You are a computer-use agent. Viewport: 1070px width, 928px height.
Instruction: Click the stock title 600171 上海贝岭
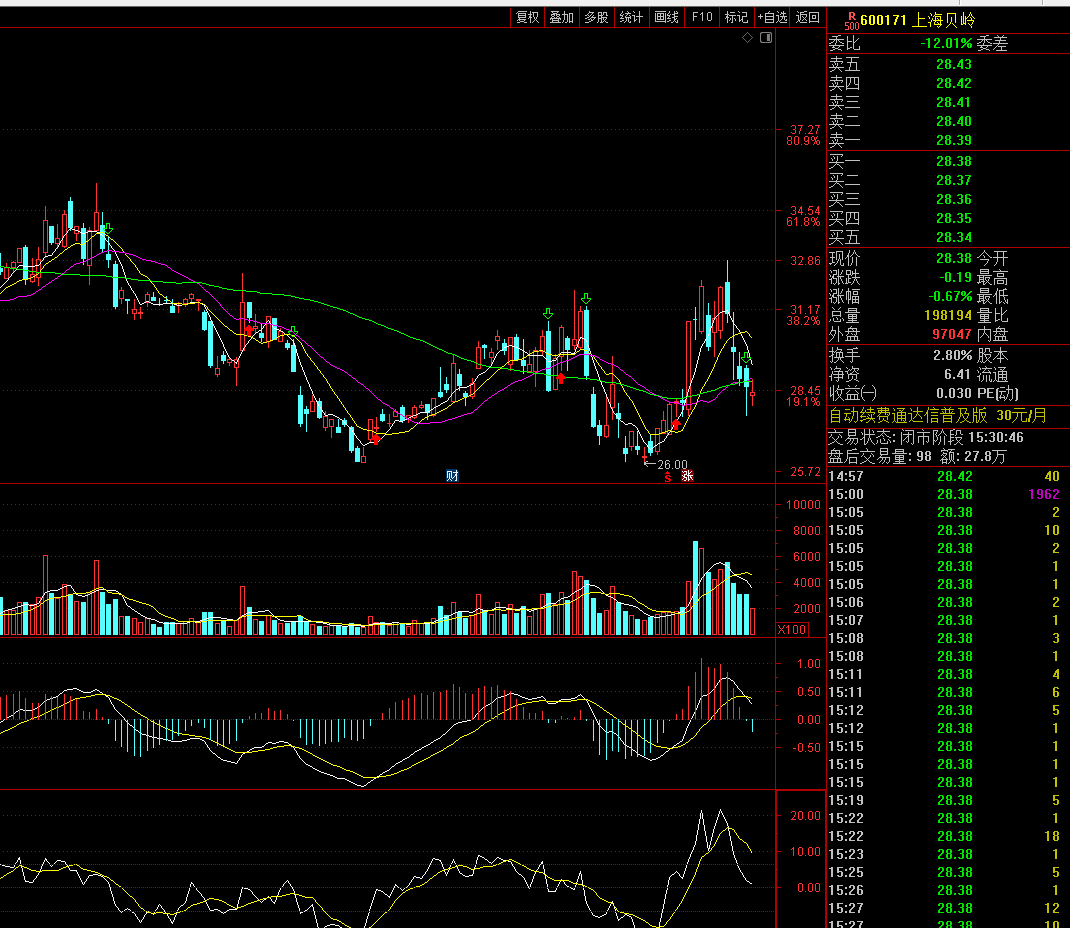(x=918, y=20)
